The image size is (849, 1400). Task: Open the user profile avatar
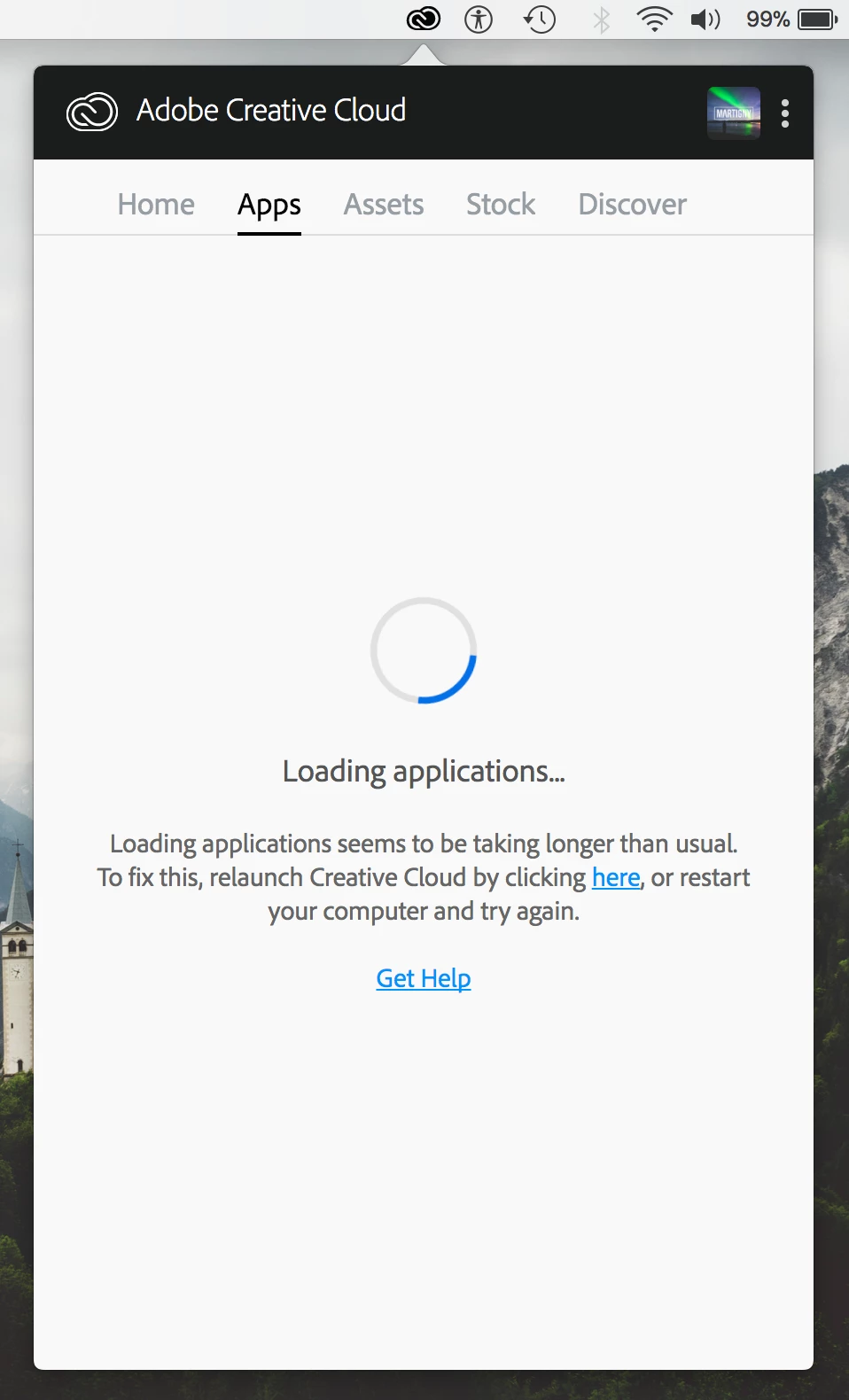click(734, 113)
